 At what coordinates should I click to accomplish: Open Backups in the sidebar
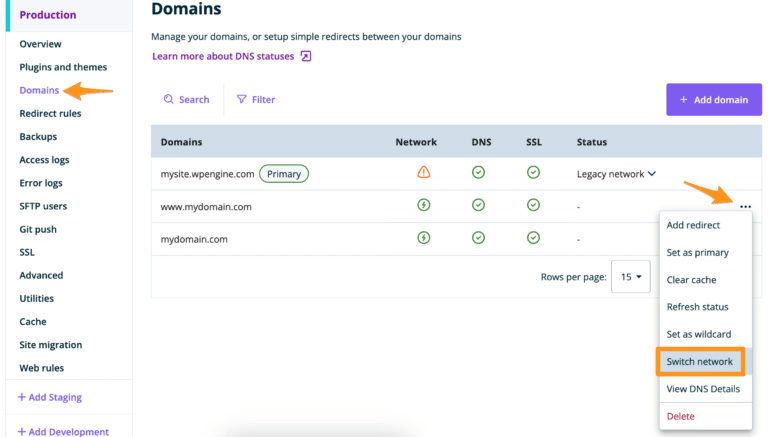pyautogui.click(x=38, y=137)
